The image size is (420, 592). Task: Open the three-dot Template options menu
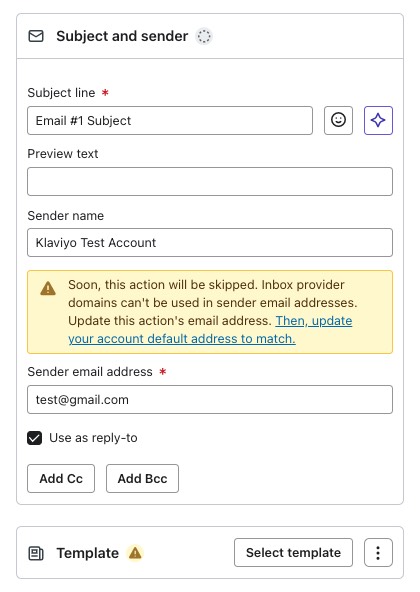pos(378,553)
